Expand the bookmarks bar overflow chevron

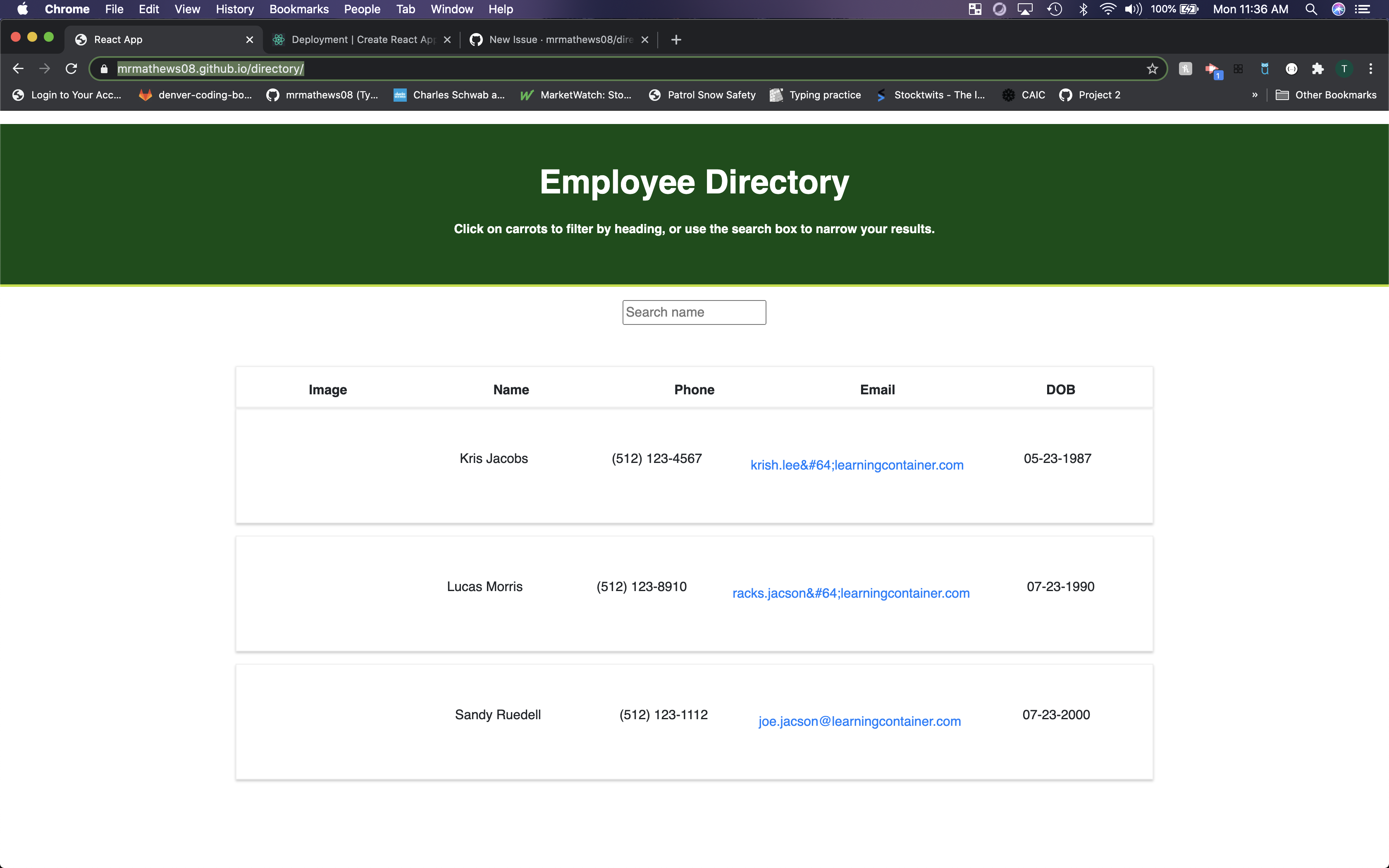1255,95
